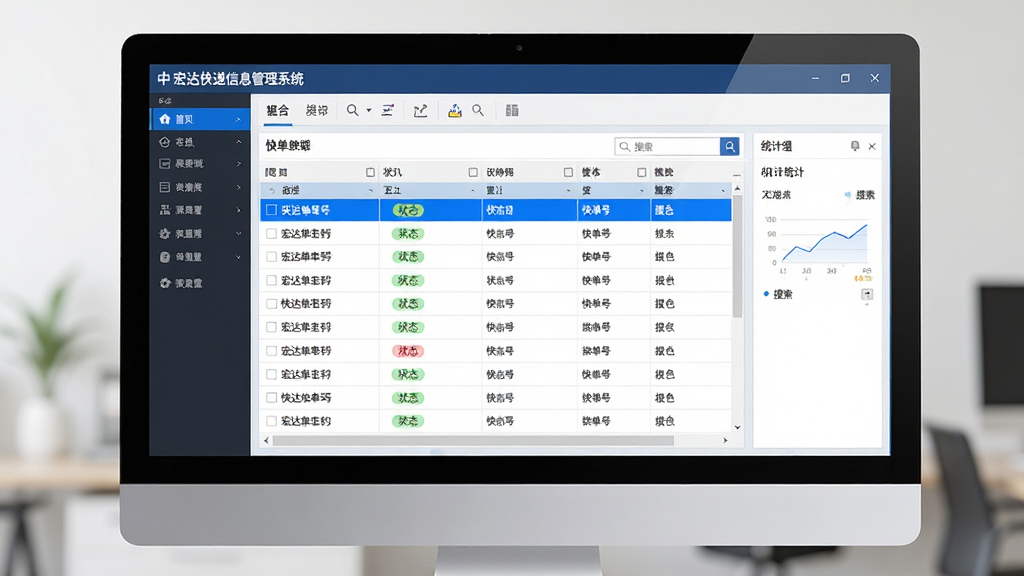Click the toolbar magnifier that has a dropdown arrow

353,110
